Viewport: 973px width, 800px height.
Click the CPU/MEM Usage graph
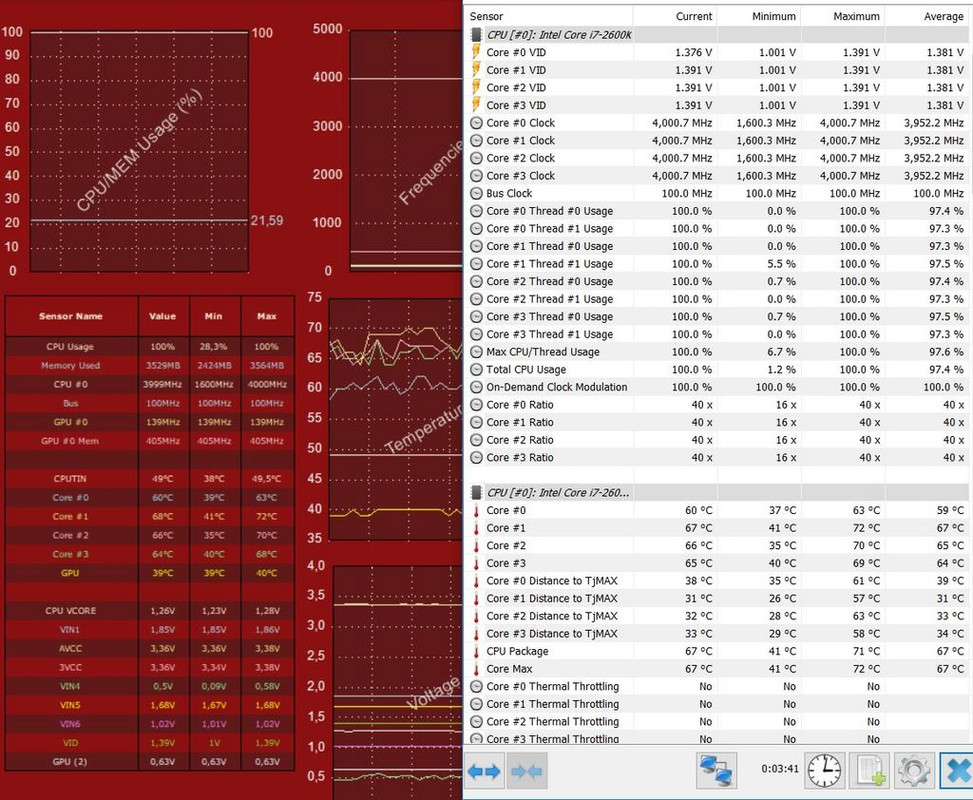click(x=139, y=151)
